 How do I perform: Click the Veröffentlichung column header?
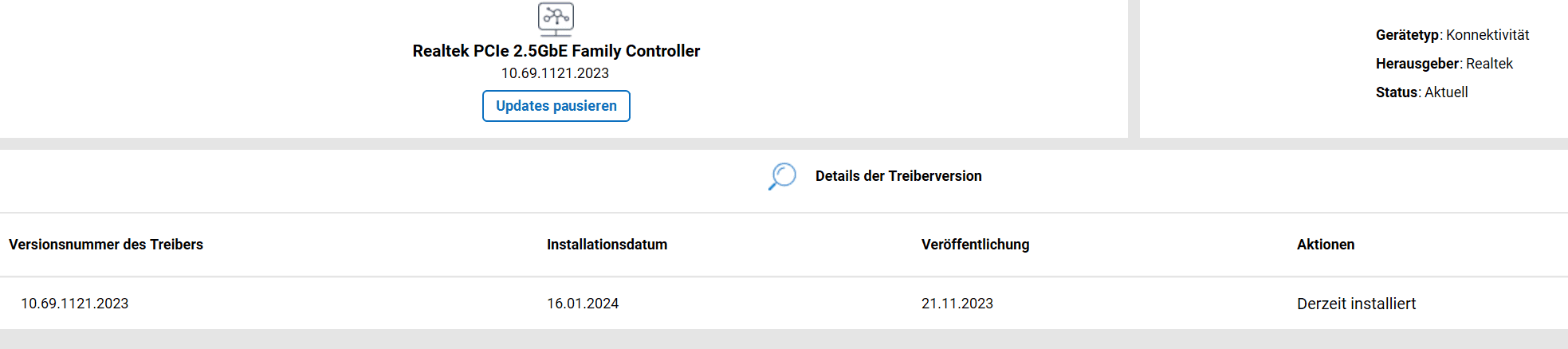(x=976, y=245)
